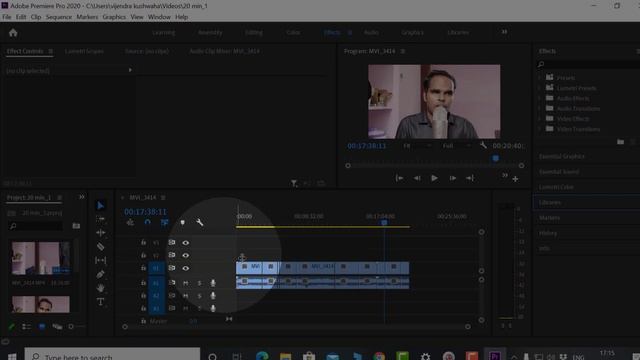This screenshot has width=640, height=360.
Task: Select the Track Select Forward tool
Action: [x=100, y=219]
